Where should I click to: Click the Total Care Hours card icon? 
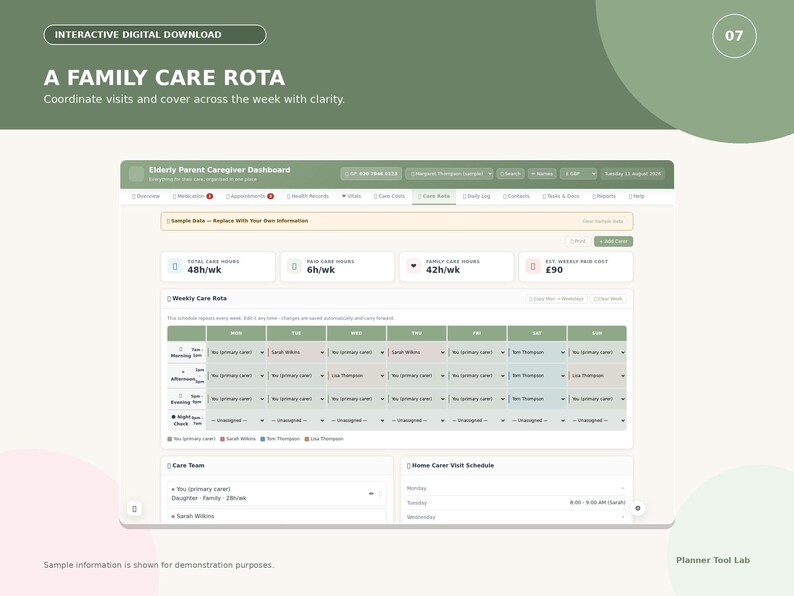[175, 266]
